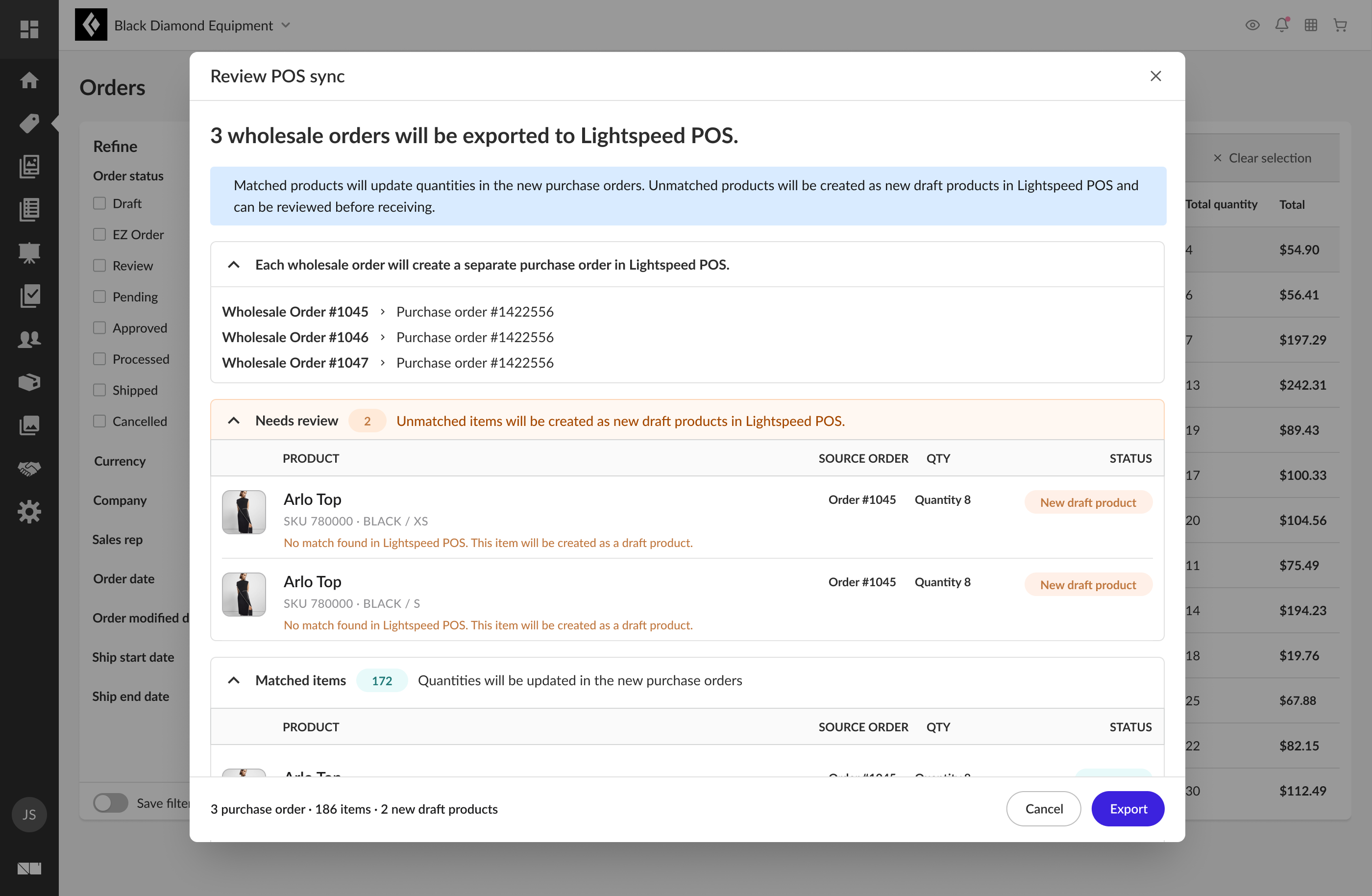Open Wholesale Order #1047 link
The image size is (1372, 896).
coord(295,363)
